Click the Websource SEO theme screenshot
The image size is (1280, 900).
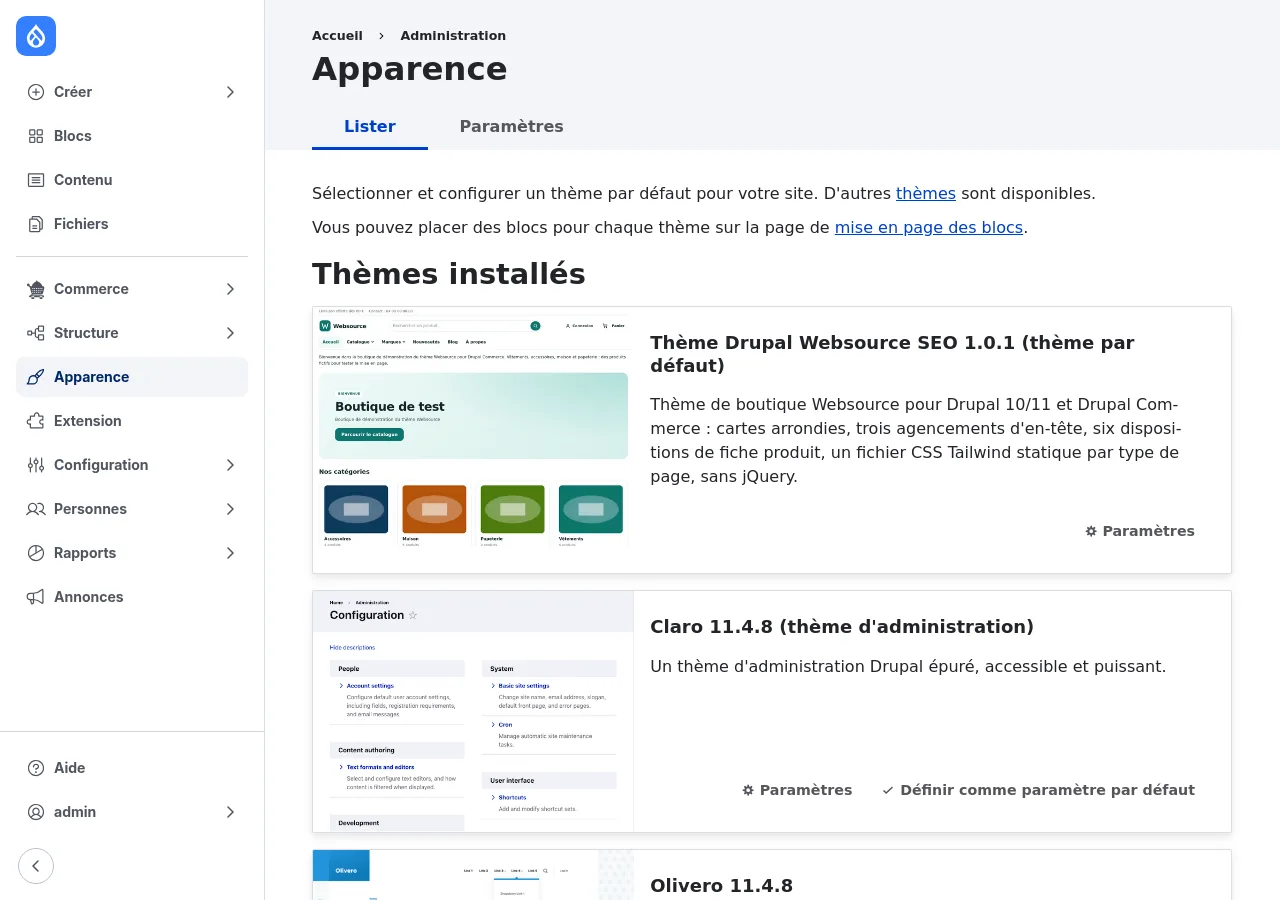tap(473, 428)
